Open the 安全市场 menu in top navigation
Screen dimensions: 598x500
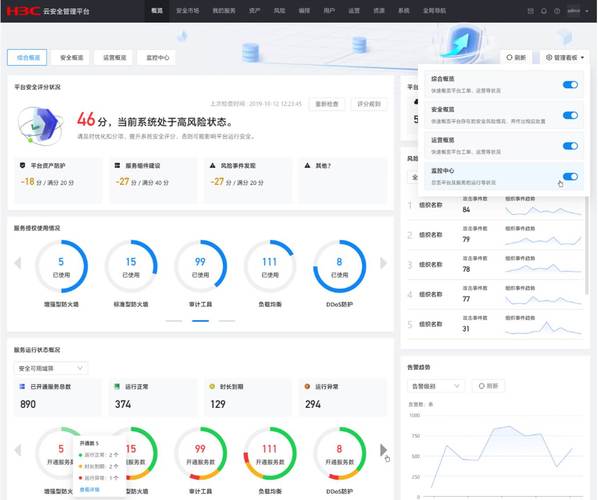click(x=187, y=11)
